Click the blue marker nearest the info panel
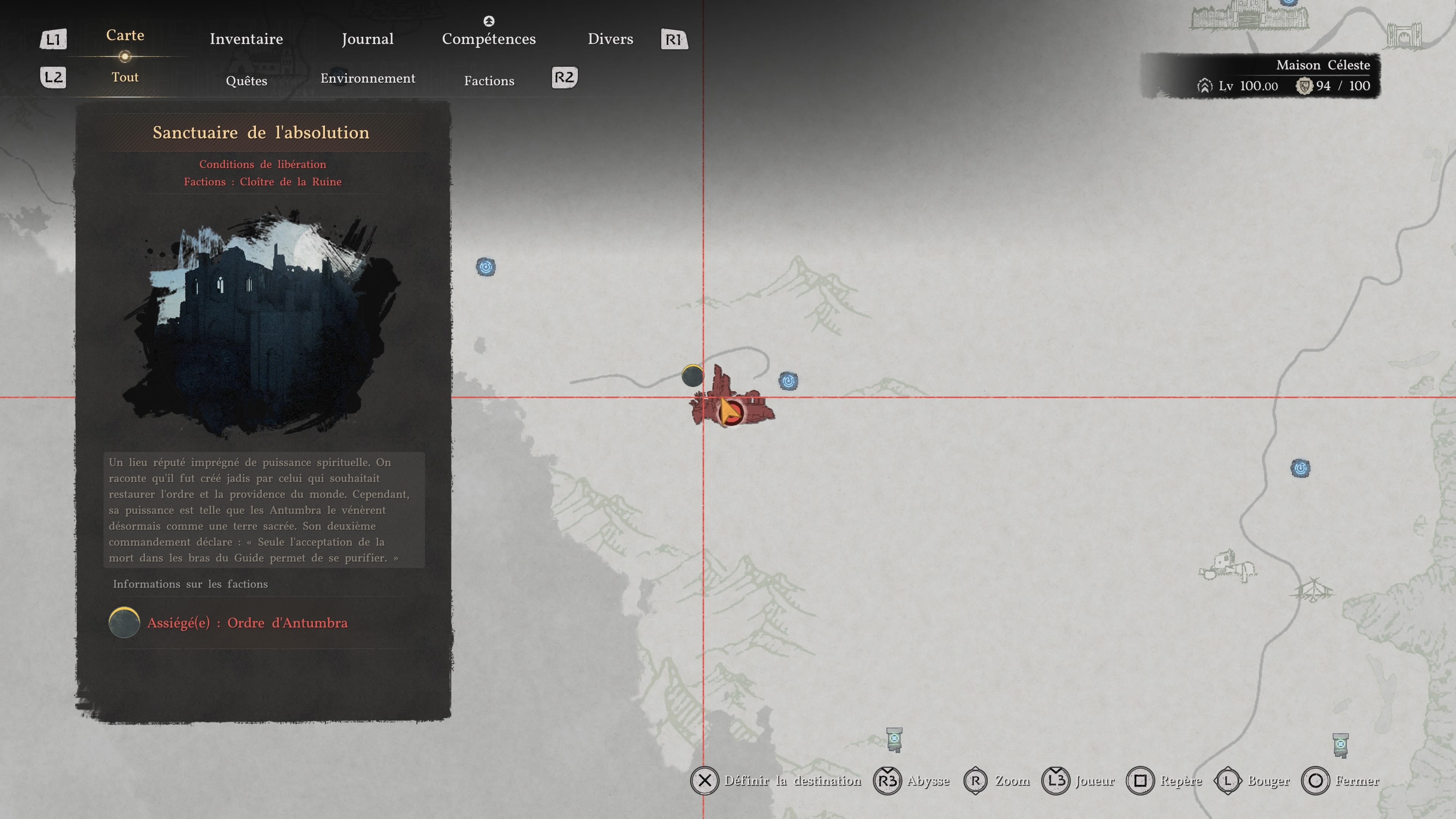Image resolution: width=1456 pixels, height=819 pixels. click(x=485, y=267)
